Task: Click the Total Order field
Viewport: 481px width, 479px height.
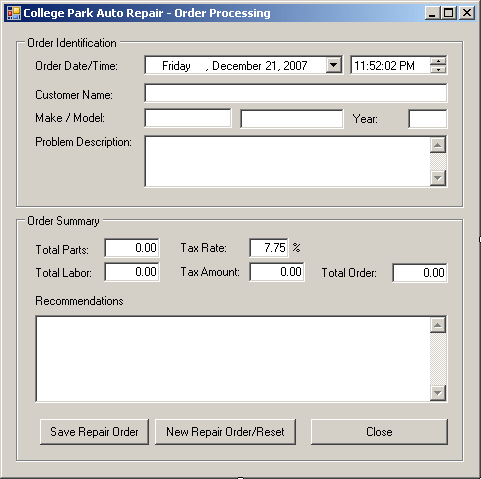Action: point(420,273)
